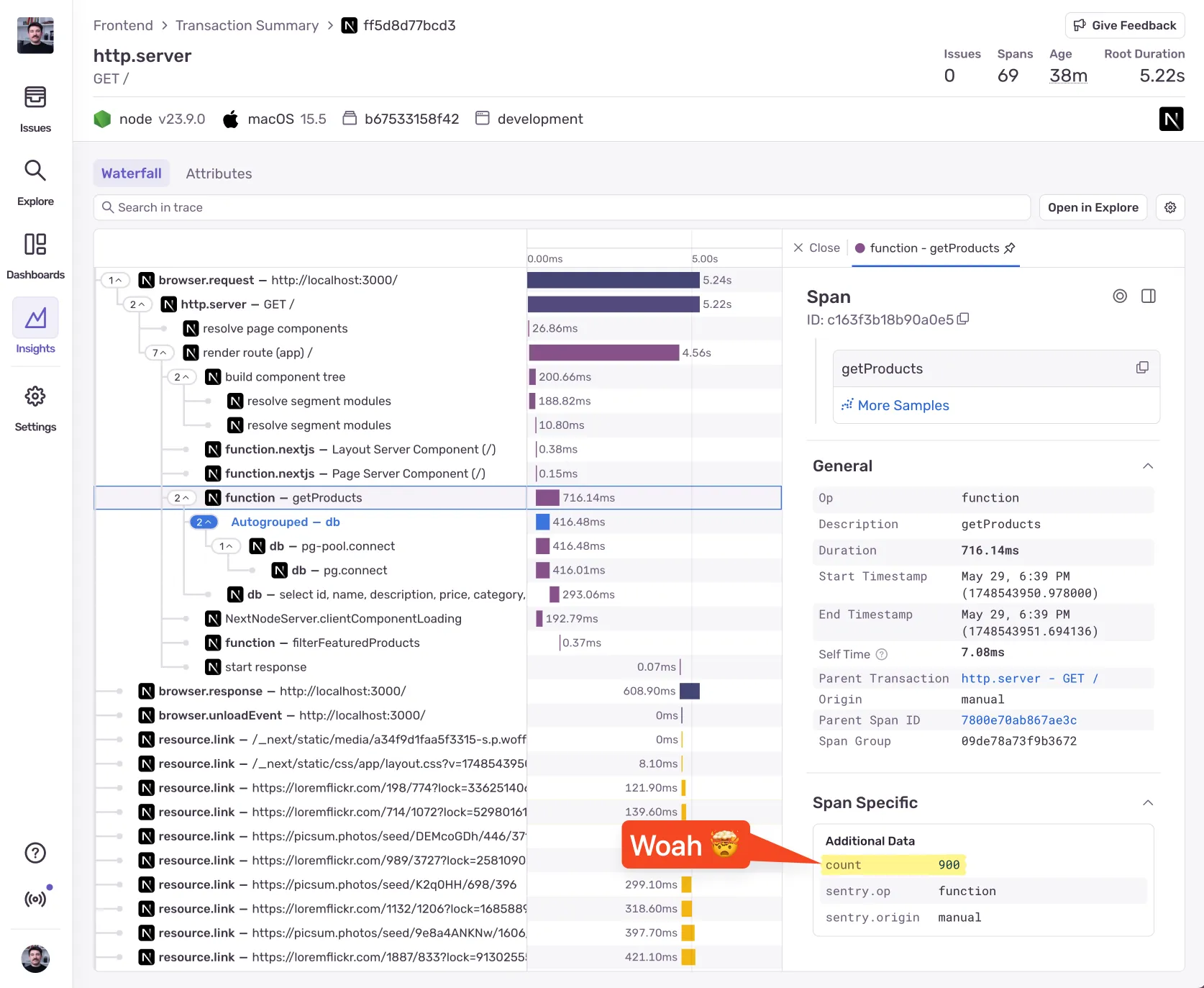
Task: Toggle the side panel layout icon
Action: (1149, 296)
